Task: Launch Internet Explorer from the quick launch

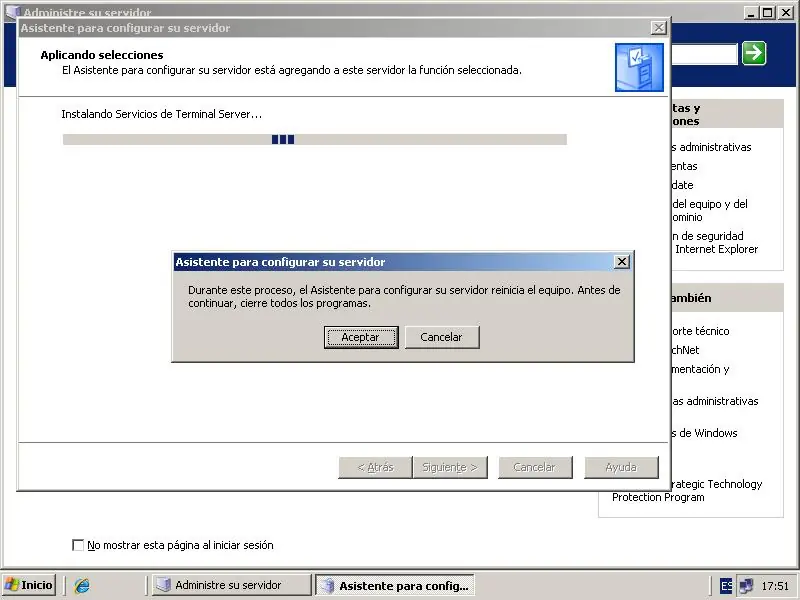Action: [x=82, y=585]
